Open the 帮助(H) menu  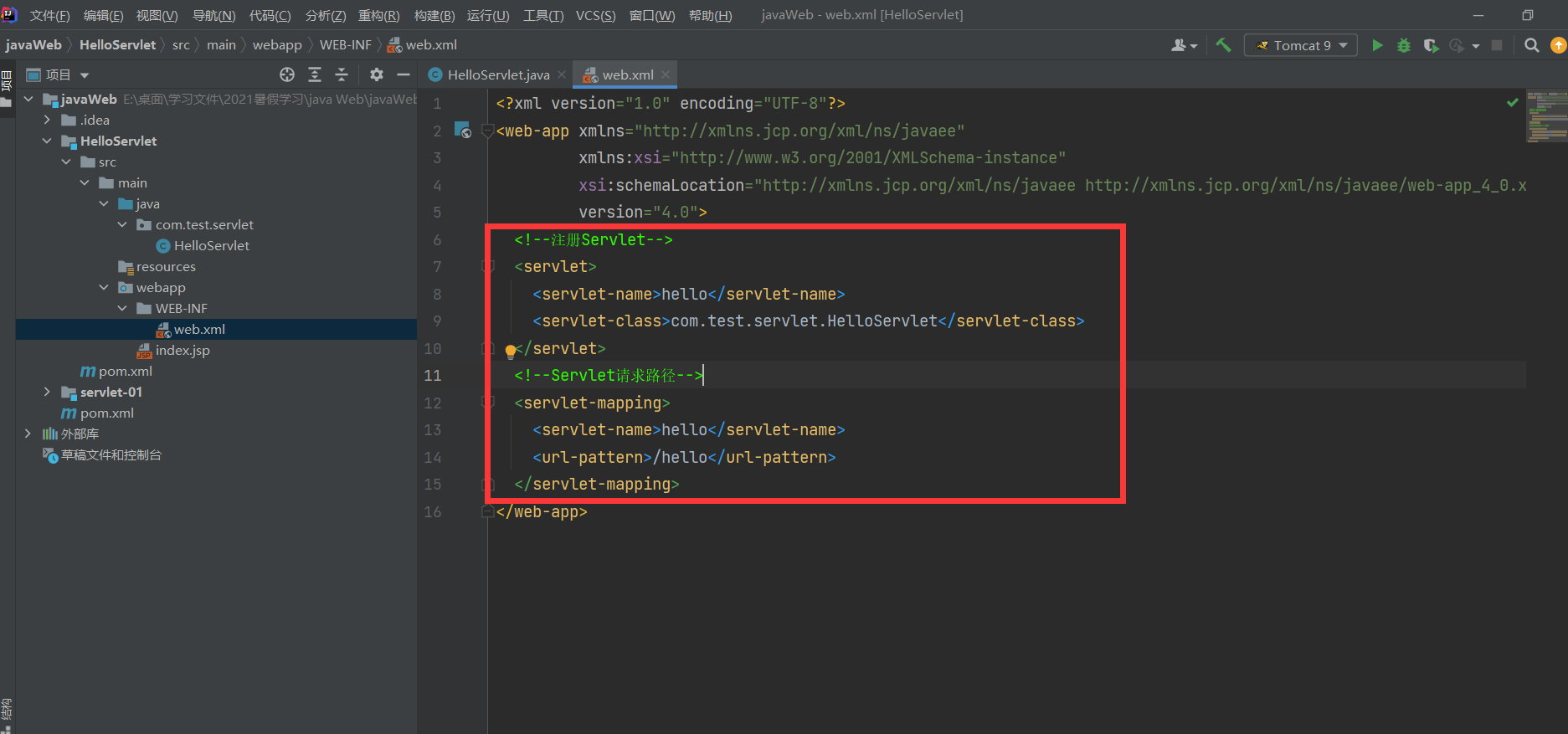click(710, 15)
